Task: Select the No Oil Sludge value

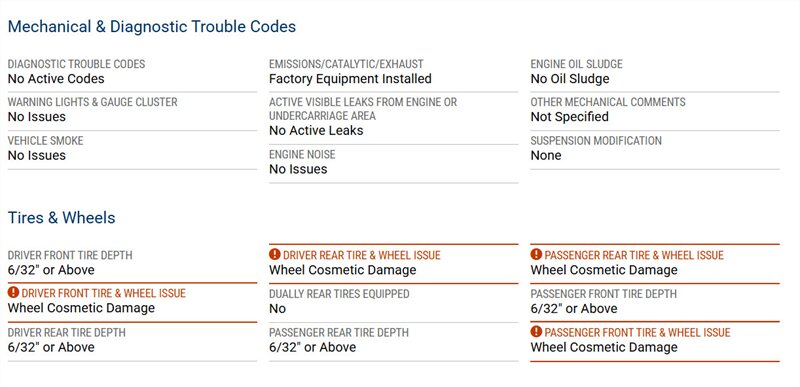Action: pyautogui.click(x=570, y=79)
